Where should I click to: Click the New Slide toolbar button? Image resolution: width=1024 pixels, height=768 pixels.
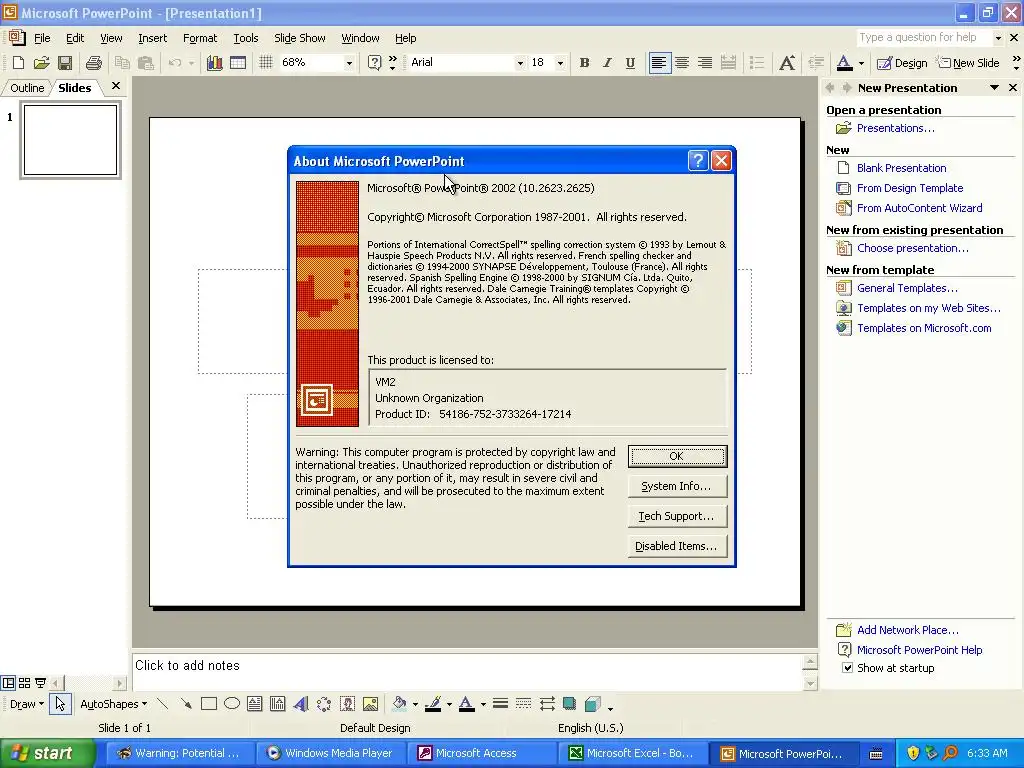tap(968, 63)
